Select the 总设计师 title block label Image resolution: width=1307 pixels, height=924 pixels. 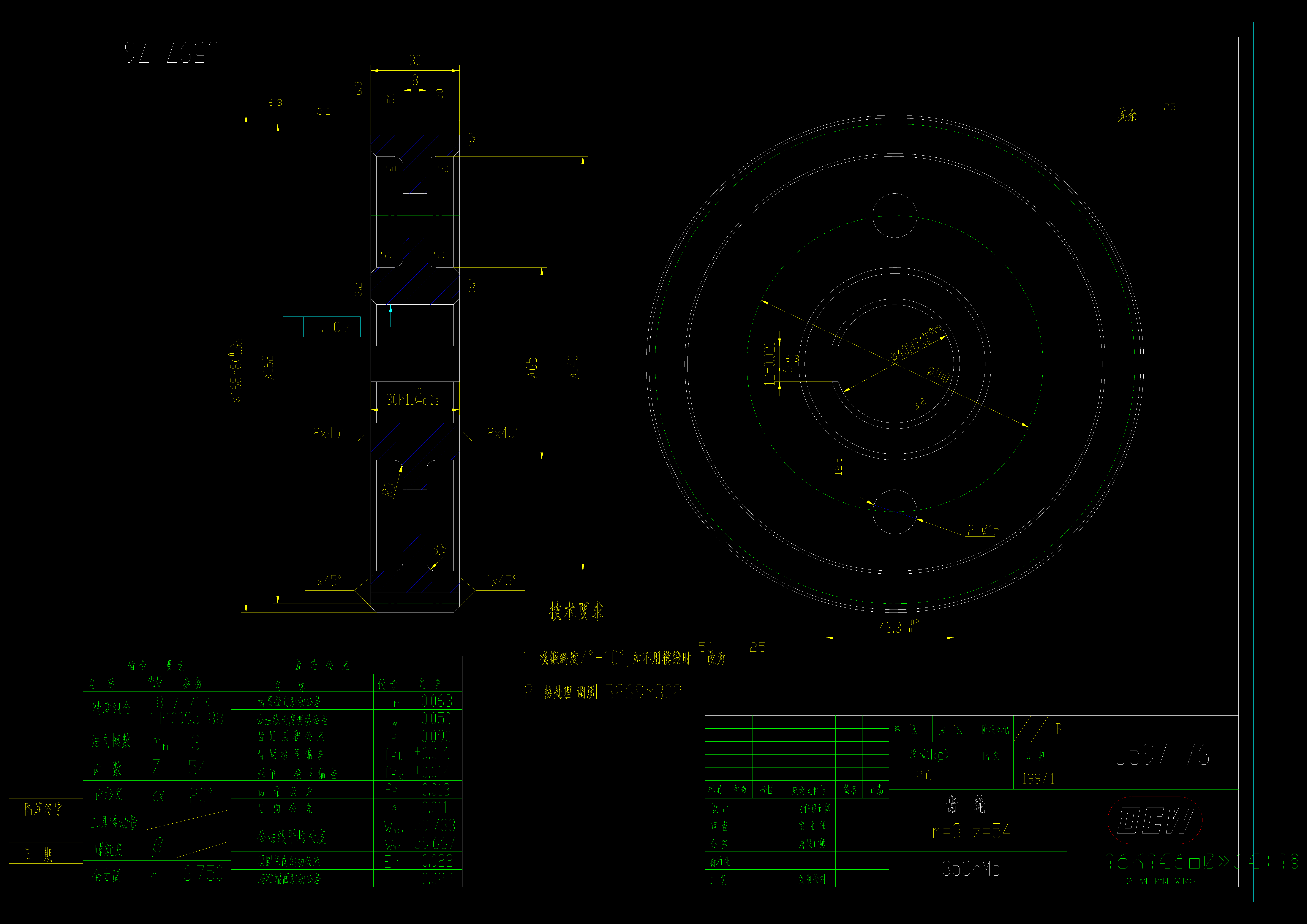point(812,844)
